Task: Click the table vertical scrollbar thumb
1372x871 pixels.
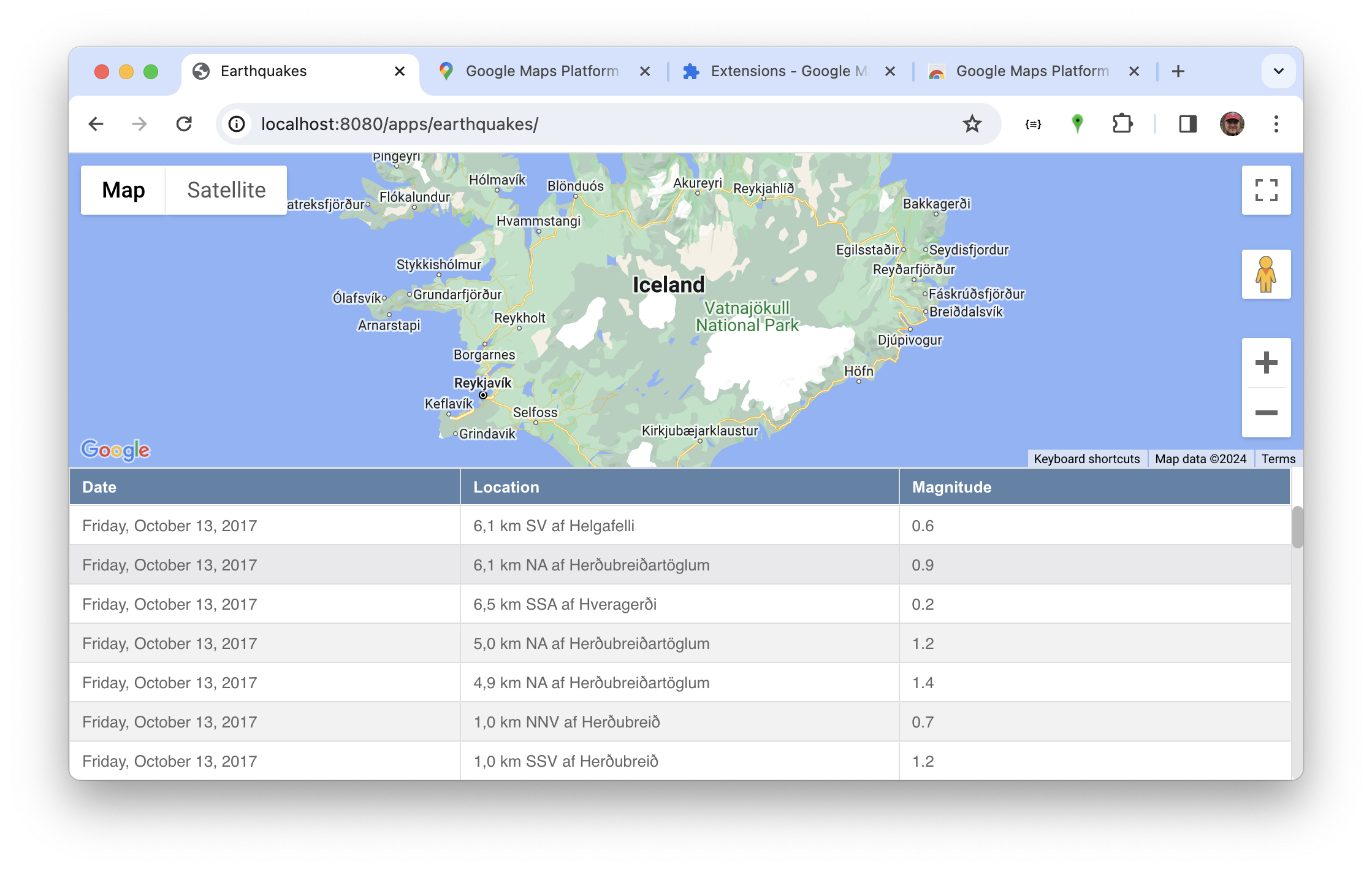Action: point(1297,527)
